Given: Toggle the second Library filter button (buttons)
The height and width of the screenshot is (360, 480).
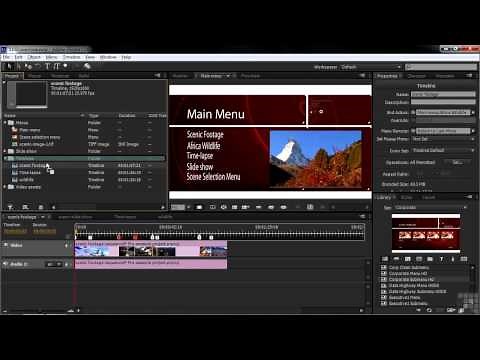Looking at the screenshot, I should coord(396,259).
